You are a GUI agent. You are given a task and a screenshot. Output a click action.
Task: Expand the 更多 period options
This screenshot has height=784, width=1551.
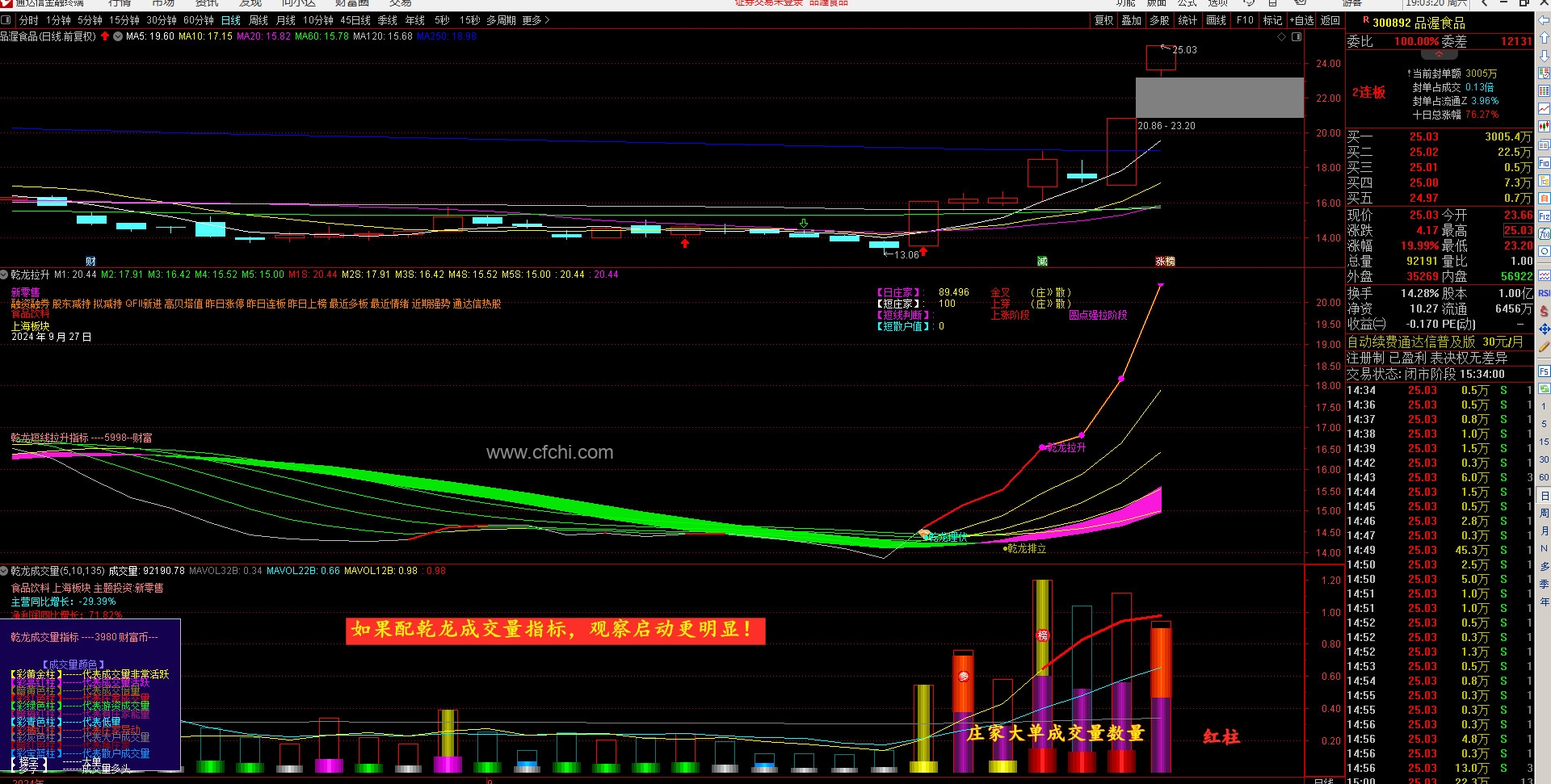[536, 20]
